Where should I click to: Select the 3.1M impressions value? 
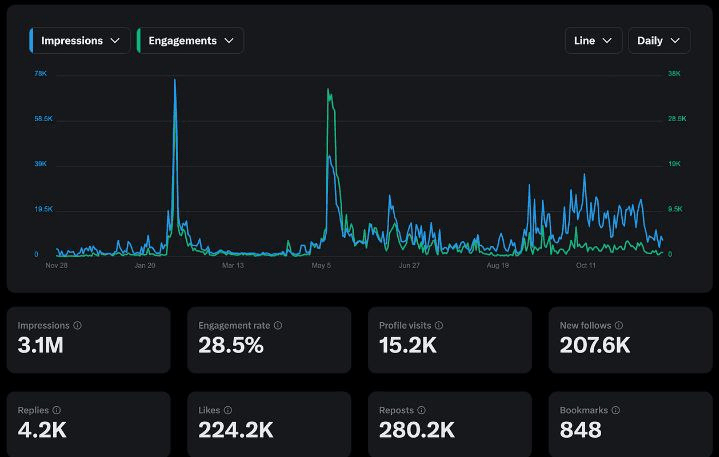tap(40, 346)
